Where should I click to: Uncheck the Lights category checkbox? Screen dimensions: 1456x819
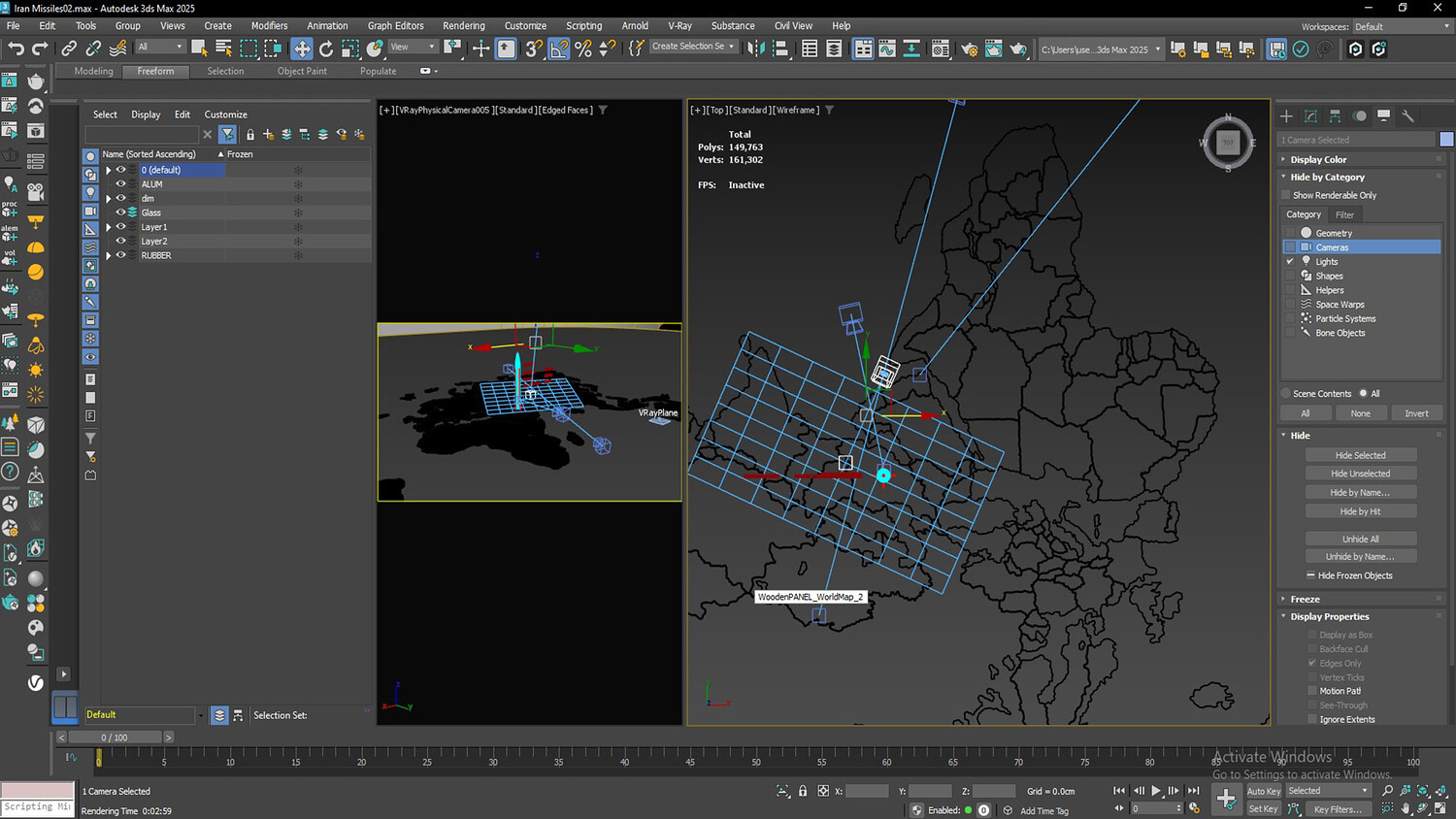pos(1290,261)
